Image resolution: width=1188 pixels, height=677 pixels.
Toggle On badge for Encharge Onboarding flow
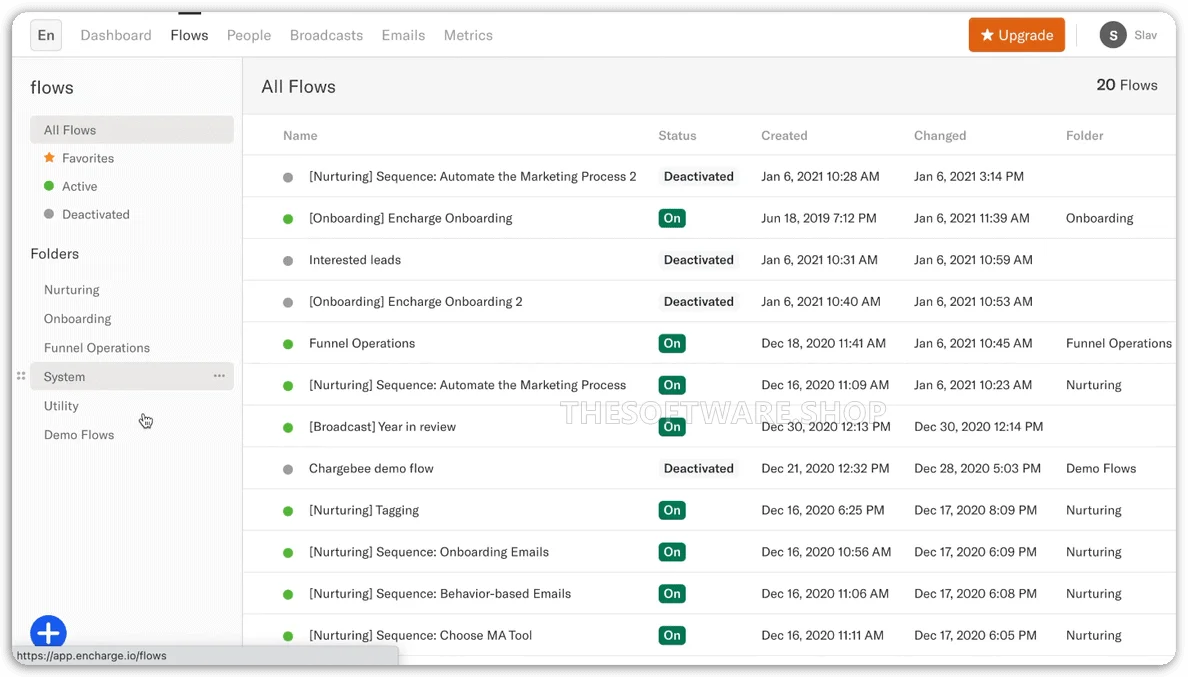point(672,218)
